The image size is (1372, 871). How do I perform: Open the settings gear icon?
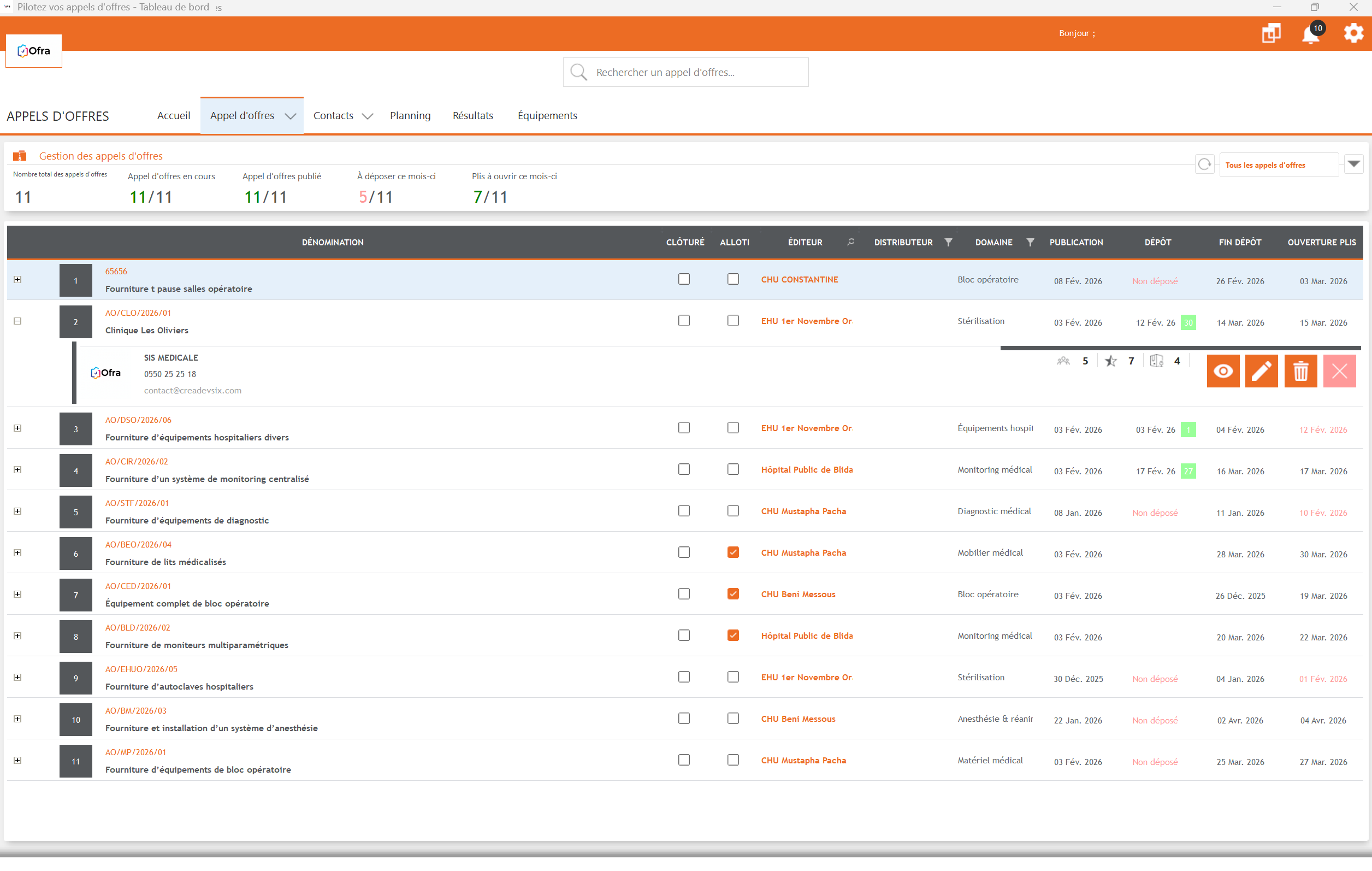[x=1353, y=33]
